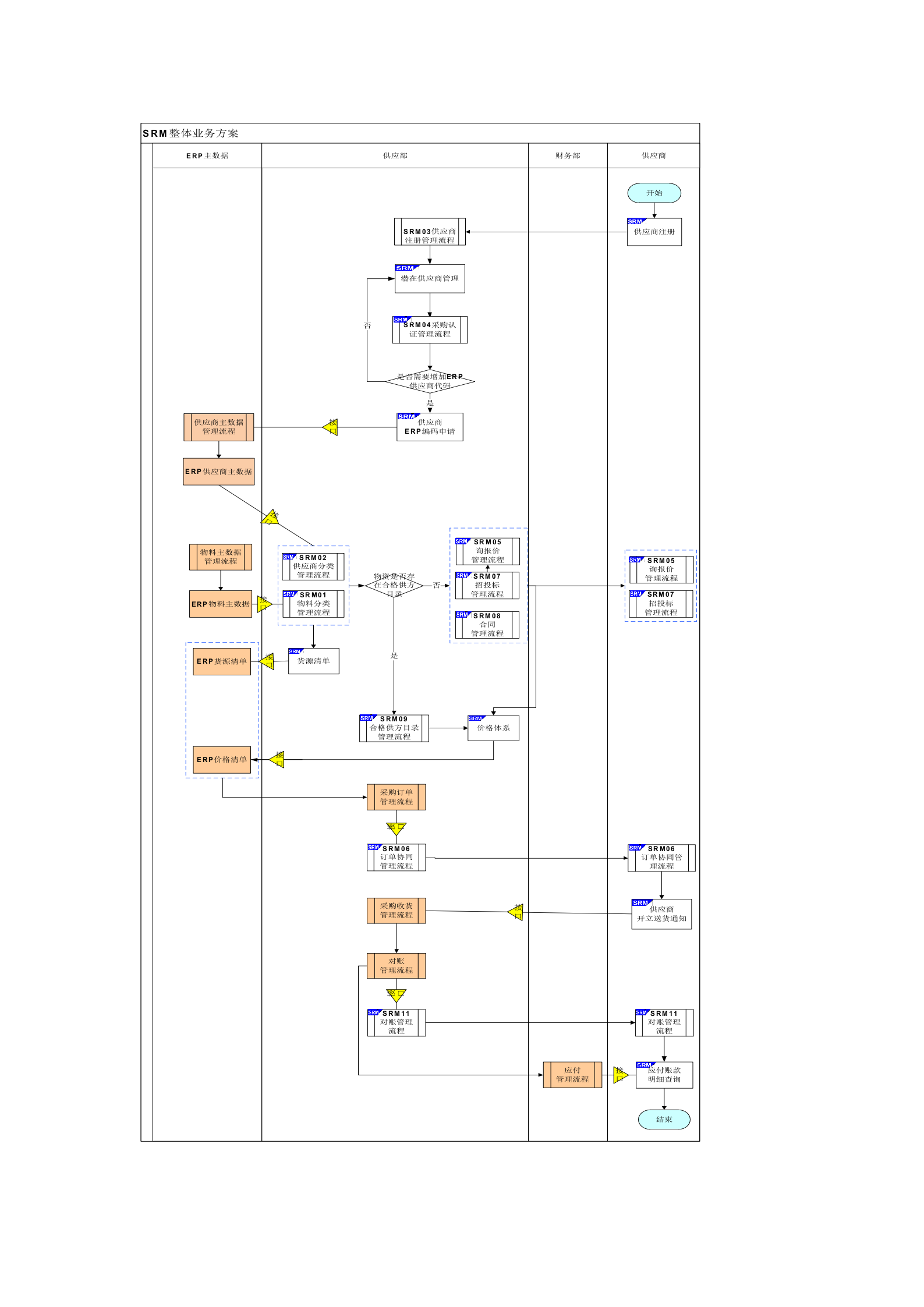
Task: Click the 财务部 swimlane header
Action: coord(568,155)
